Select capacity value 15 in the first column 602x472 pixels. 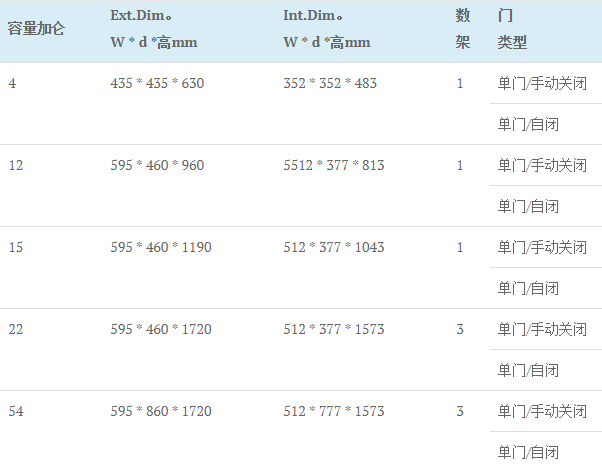pos(16,247)
